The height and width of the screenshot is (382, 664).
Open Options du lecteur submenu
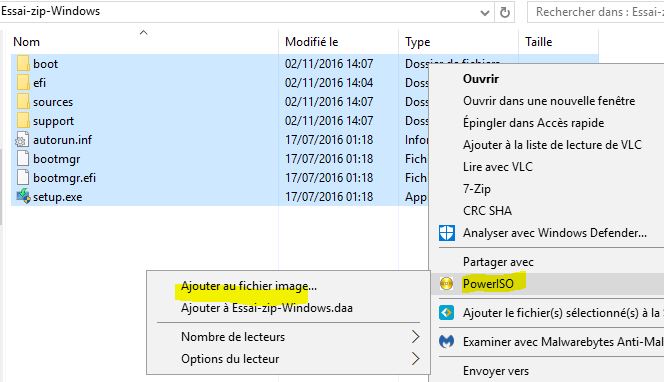[230, 359]
